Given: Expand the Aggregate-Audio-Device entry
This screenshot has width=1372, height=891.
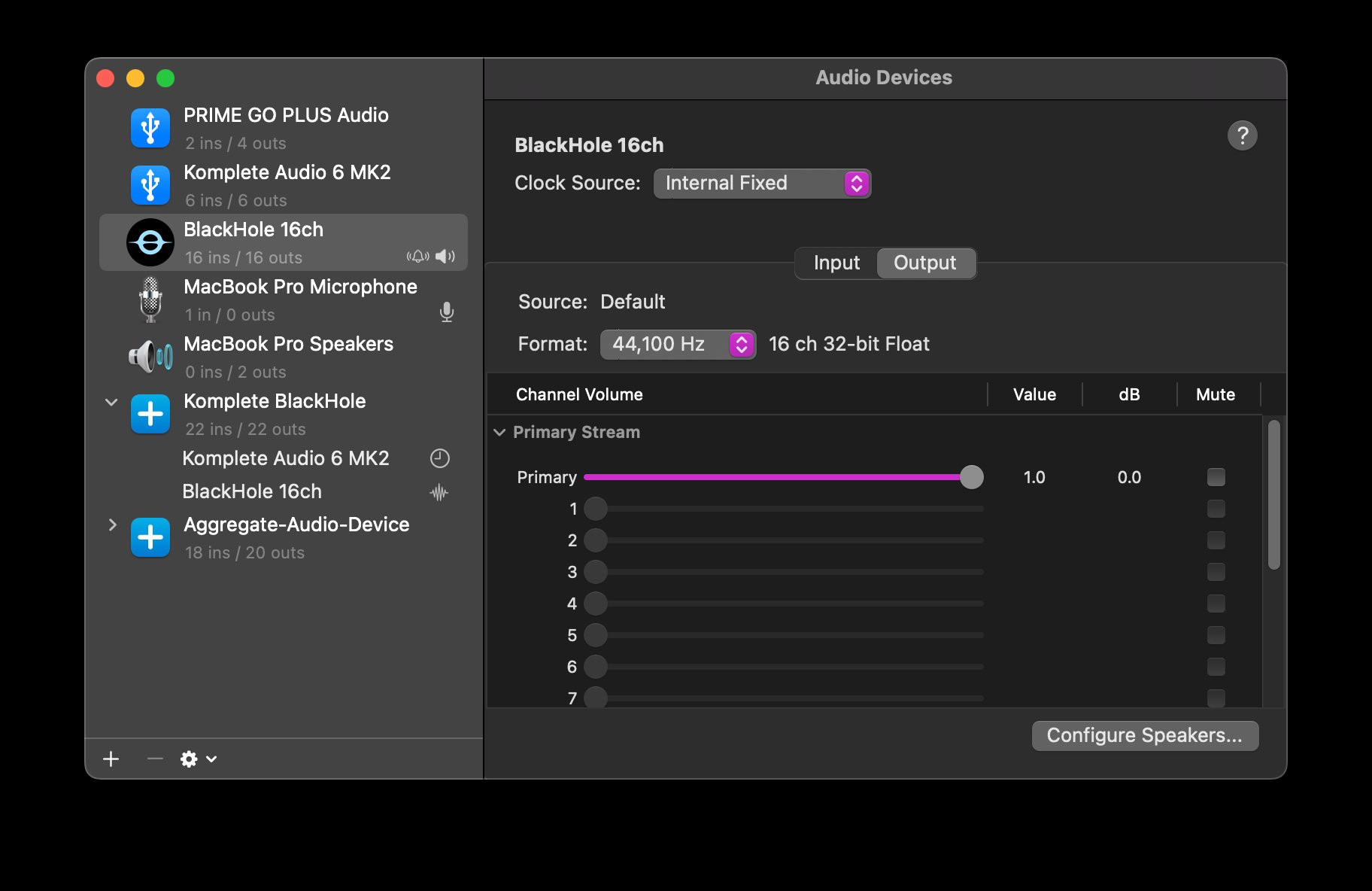Looking at the screenshot, I should (x=112, y=525).
